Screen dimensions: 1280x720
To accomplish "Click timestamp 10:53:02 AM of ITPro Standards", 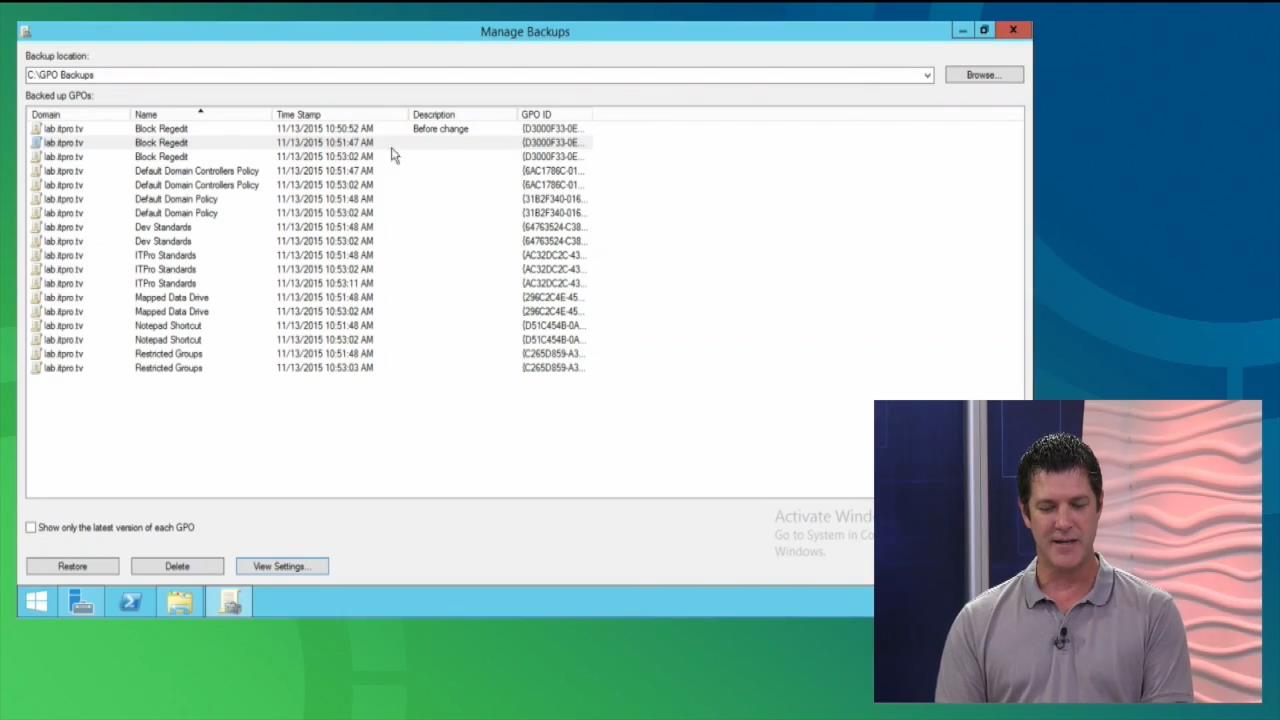I will coord(325,269).
